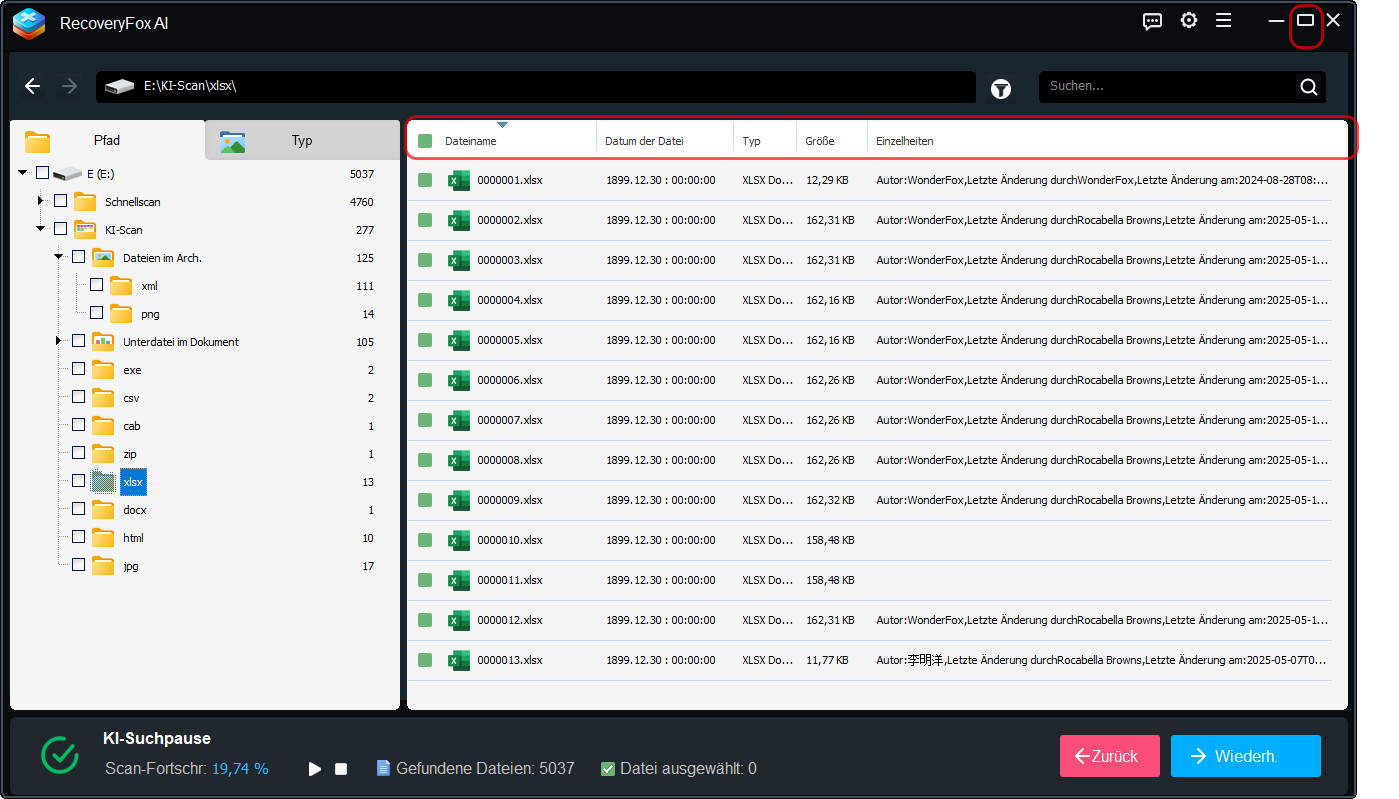Click the 12,29 KB size cell

coord(827,180)
